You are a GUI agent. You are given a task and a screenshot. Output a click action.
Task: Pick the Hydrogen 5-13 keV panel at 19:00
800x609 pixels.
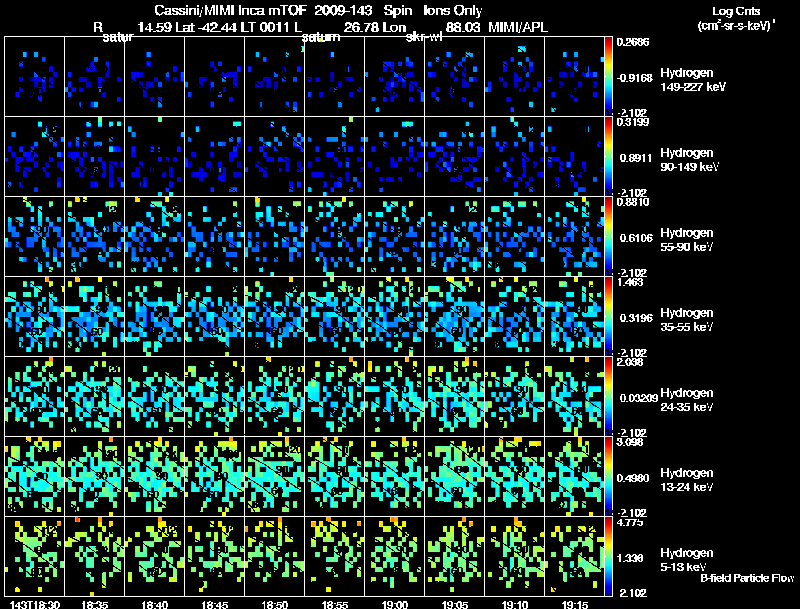[394, 556]
